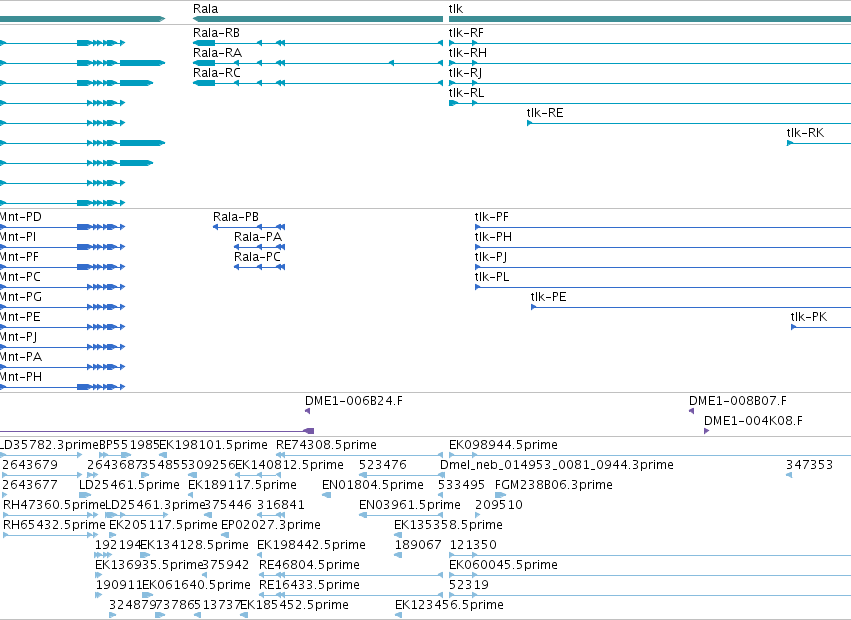Click EST RE46804.5prime
The image size is (851, 620).
pos(309,565)
